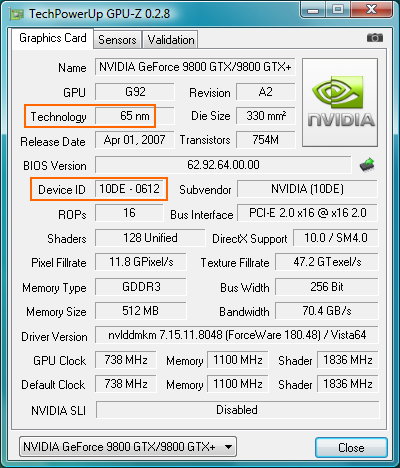Viewport: 400px width, 468px height.
Task: Click the Bandwidth value 70.4 GB/s
Action: (x=327, y=311)
